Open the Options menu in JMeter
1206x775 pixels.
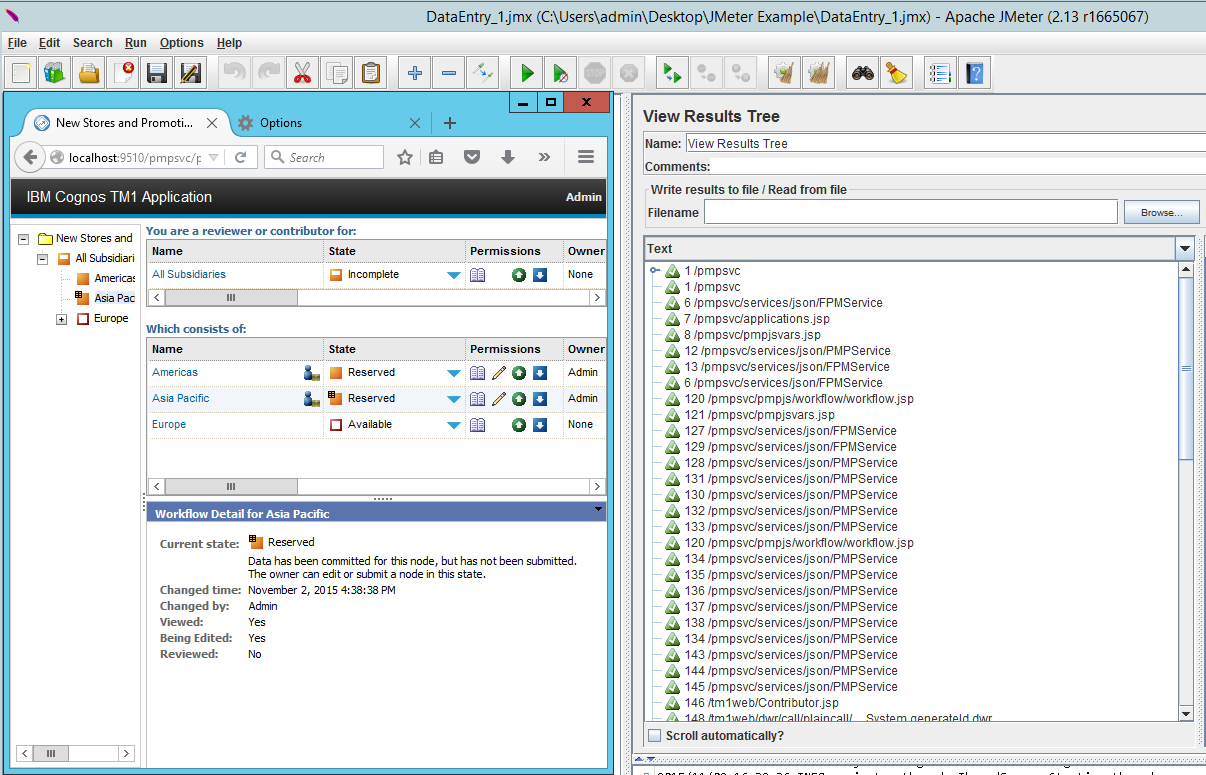[x=182, y=43]
